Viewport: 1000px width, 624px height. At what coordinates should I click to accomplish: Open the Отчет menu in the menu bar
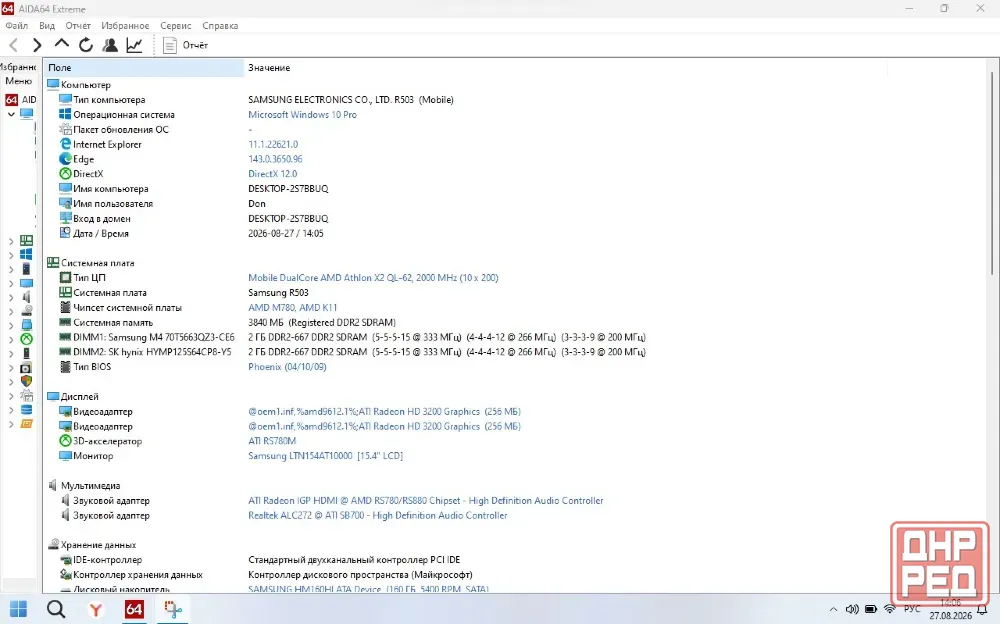click(x=78, y=26)
